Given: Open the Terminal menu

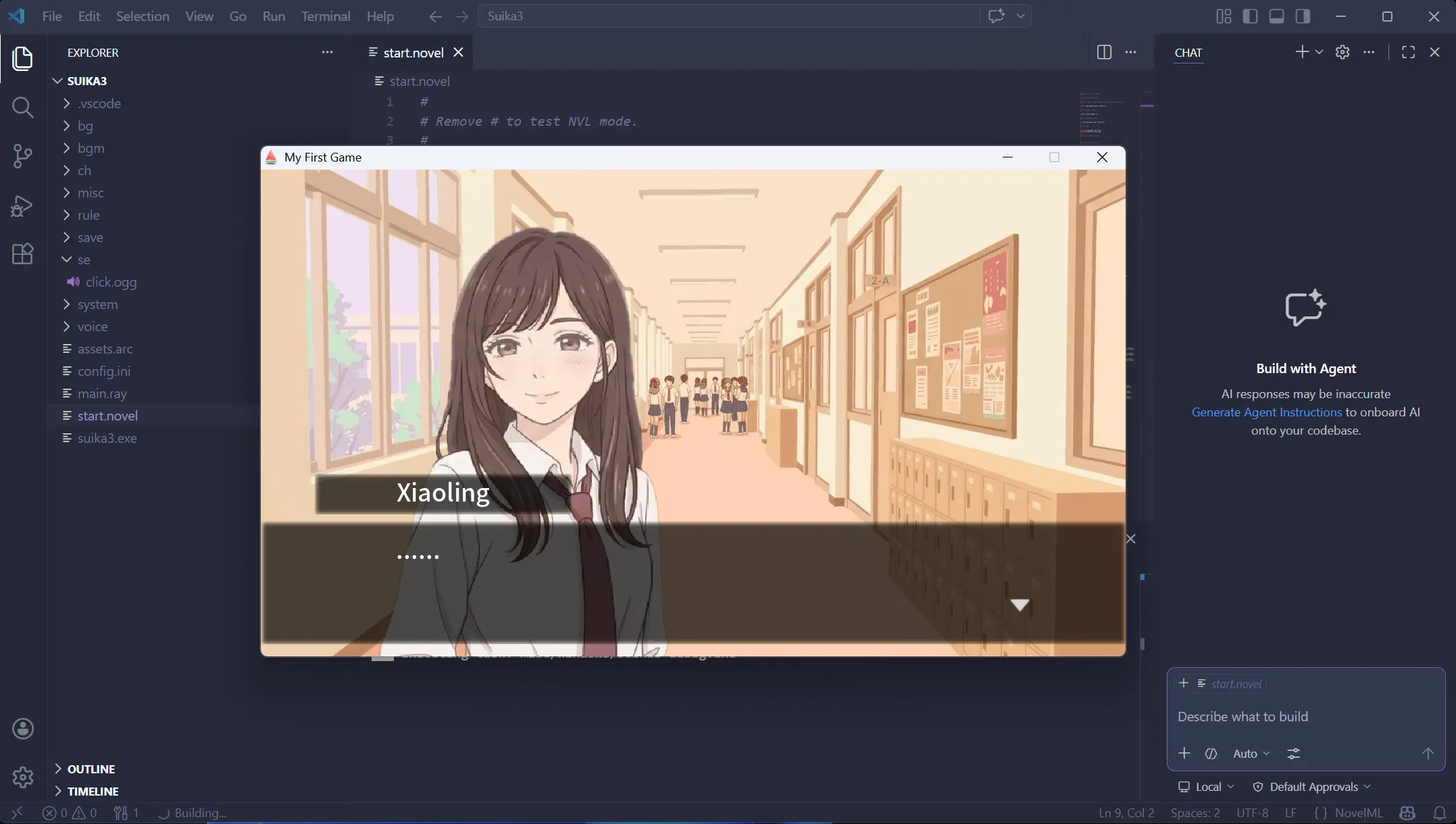Looking at the screenshot, I should [325, 16].
